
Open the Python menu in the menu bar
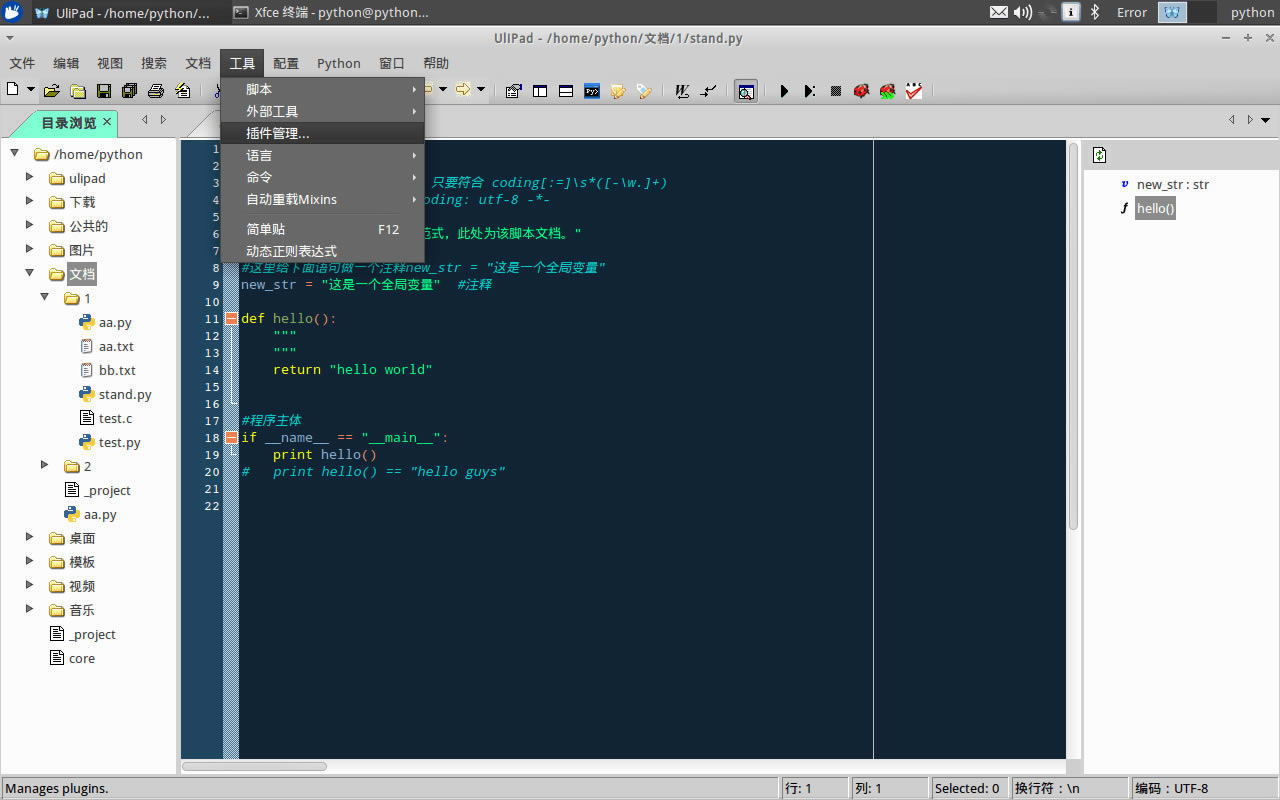pos(338,63)
